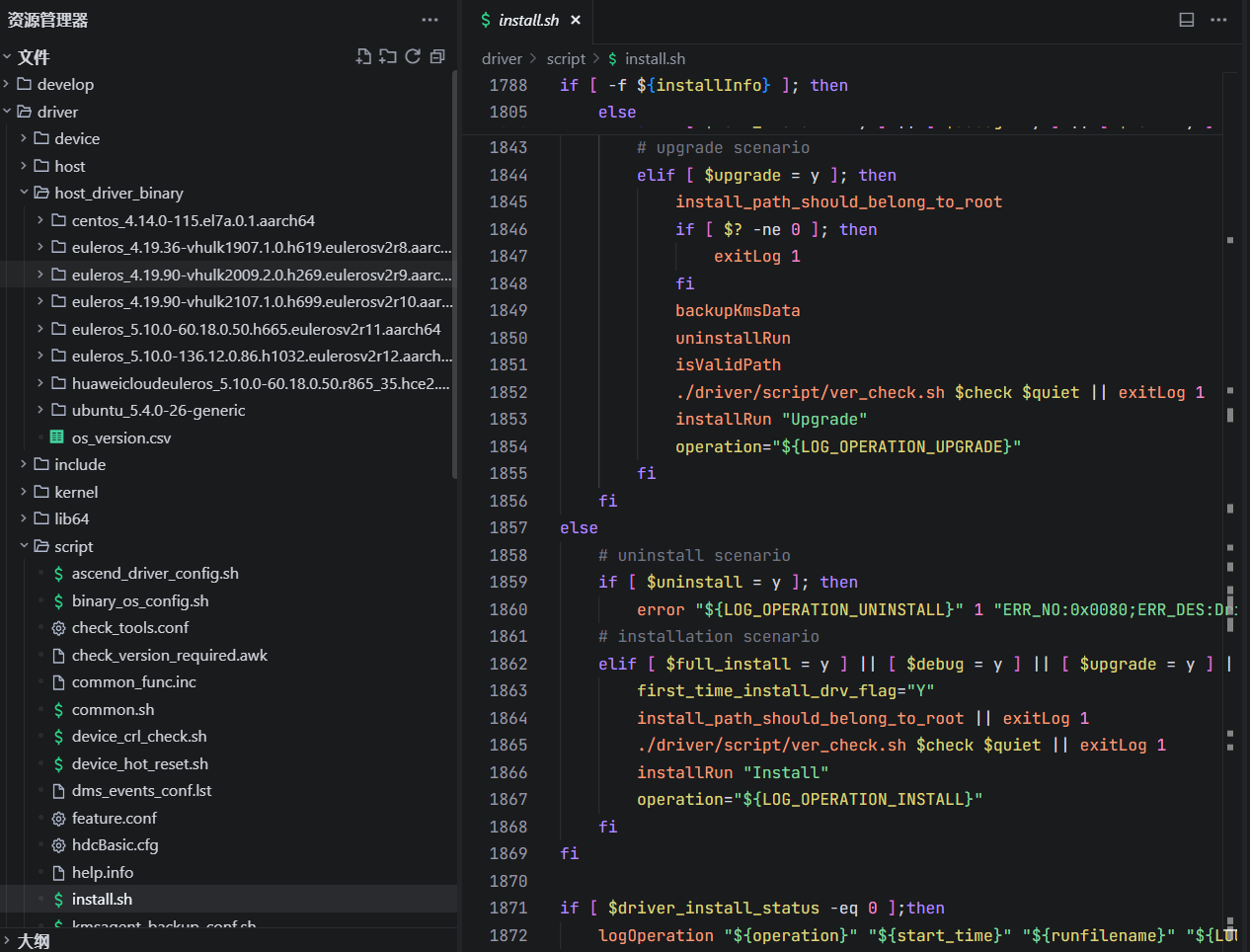Viewport: 1250px width, 952px height.
Task: Click the script breadcrumb
Action: coord(566,59)
